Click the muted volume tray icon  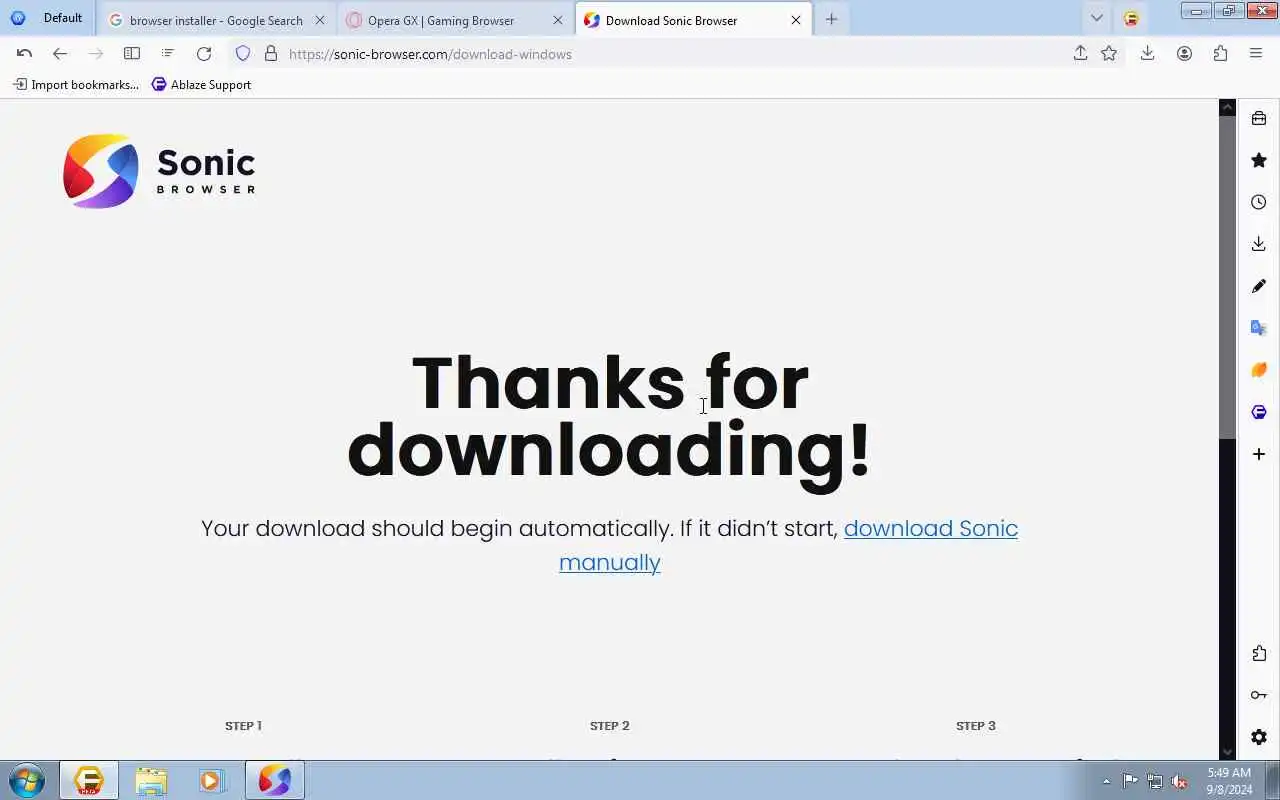(x=1180, y=781)
